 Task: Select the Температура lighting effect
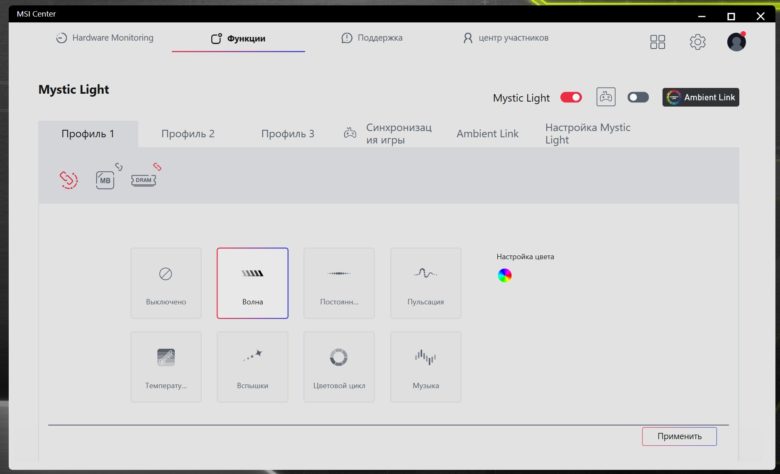pos(166,367)
